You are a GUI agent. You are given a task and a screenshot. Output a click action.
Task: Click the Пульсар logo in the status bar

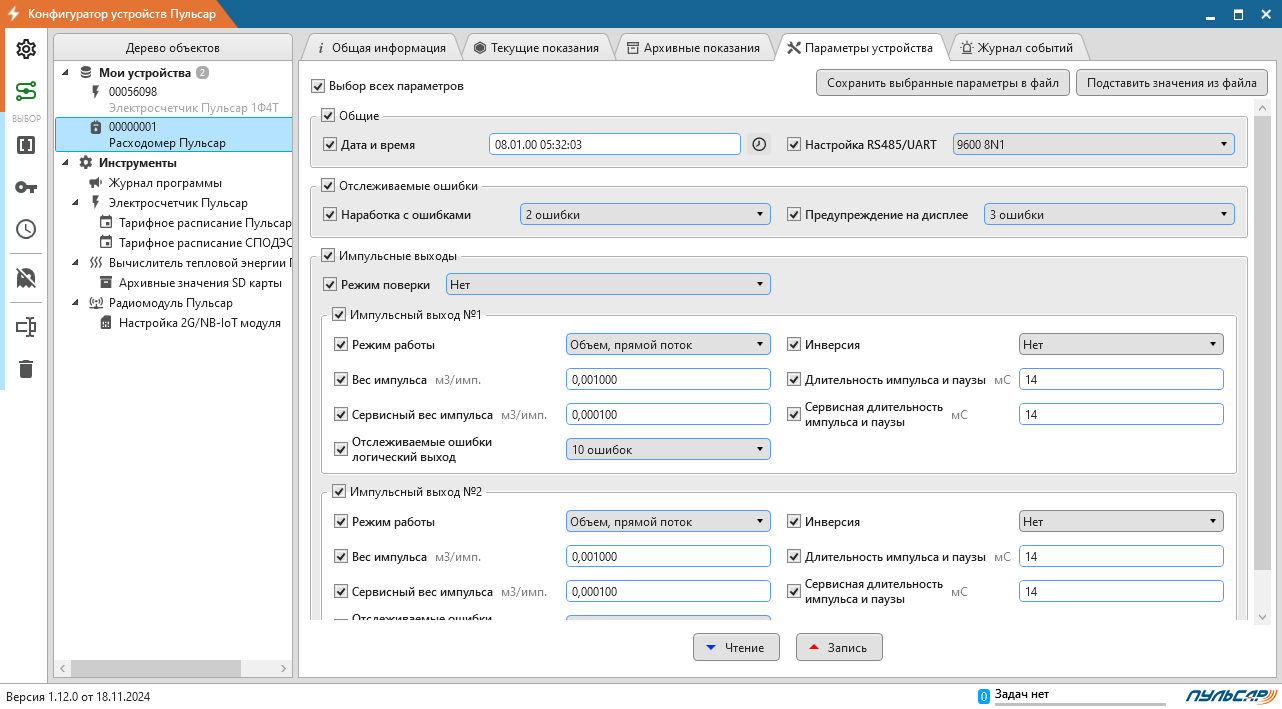click(1231, 696)
